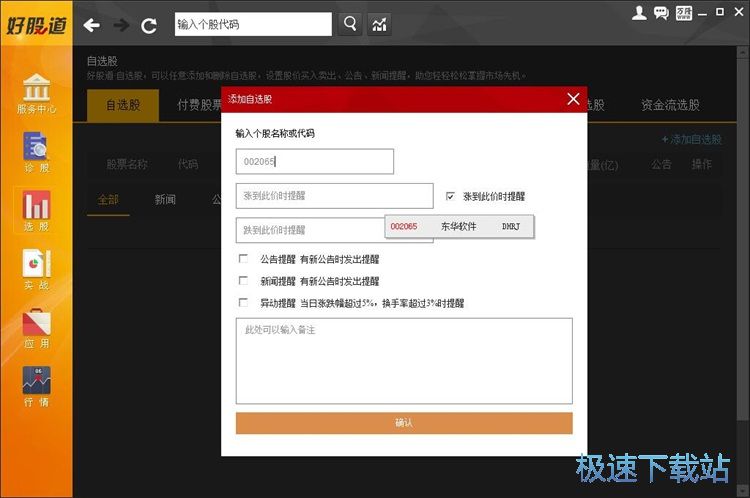Image resolution: width=750 pixels, height=498 pixels.
Task: Open the 应用 applications sidebar icon
Action: coord(36,329)
